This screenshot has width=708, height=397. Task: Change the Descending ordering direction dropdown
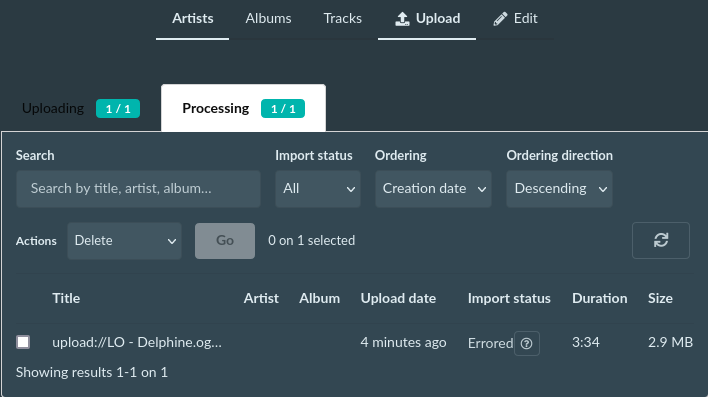click(x=559, y=189)
